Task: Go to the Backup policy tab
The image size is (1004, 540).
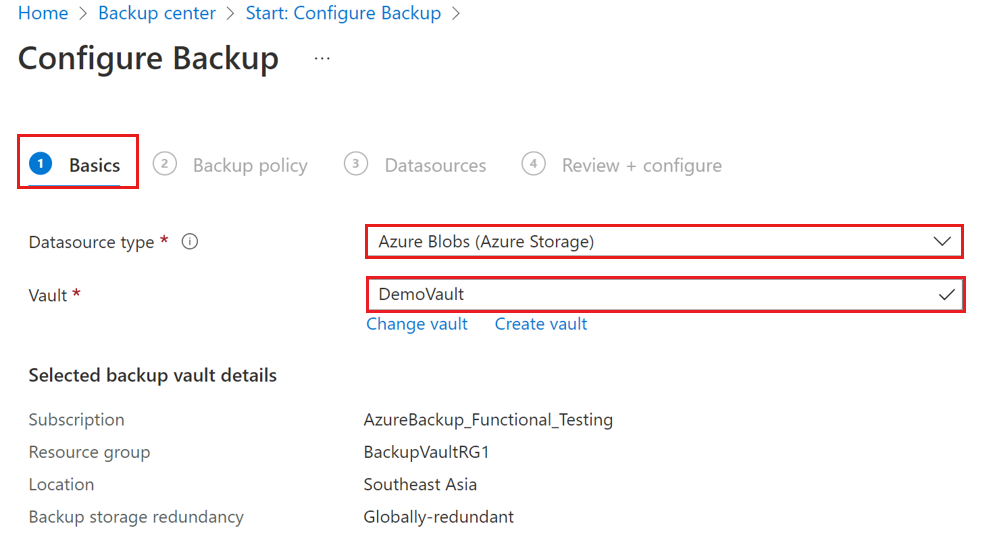Action: pos(250,165)
